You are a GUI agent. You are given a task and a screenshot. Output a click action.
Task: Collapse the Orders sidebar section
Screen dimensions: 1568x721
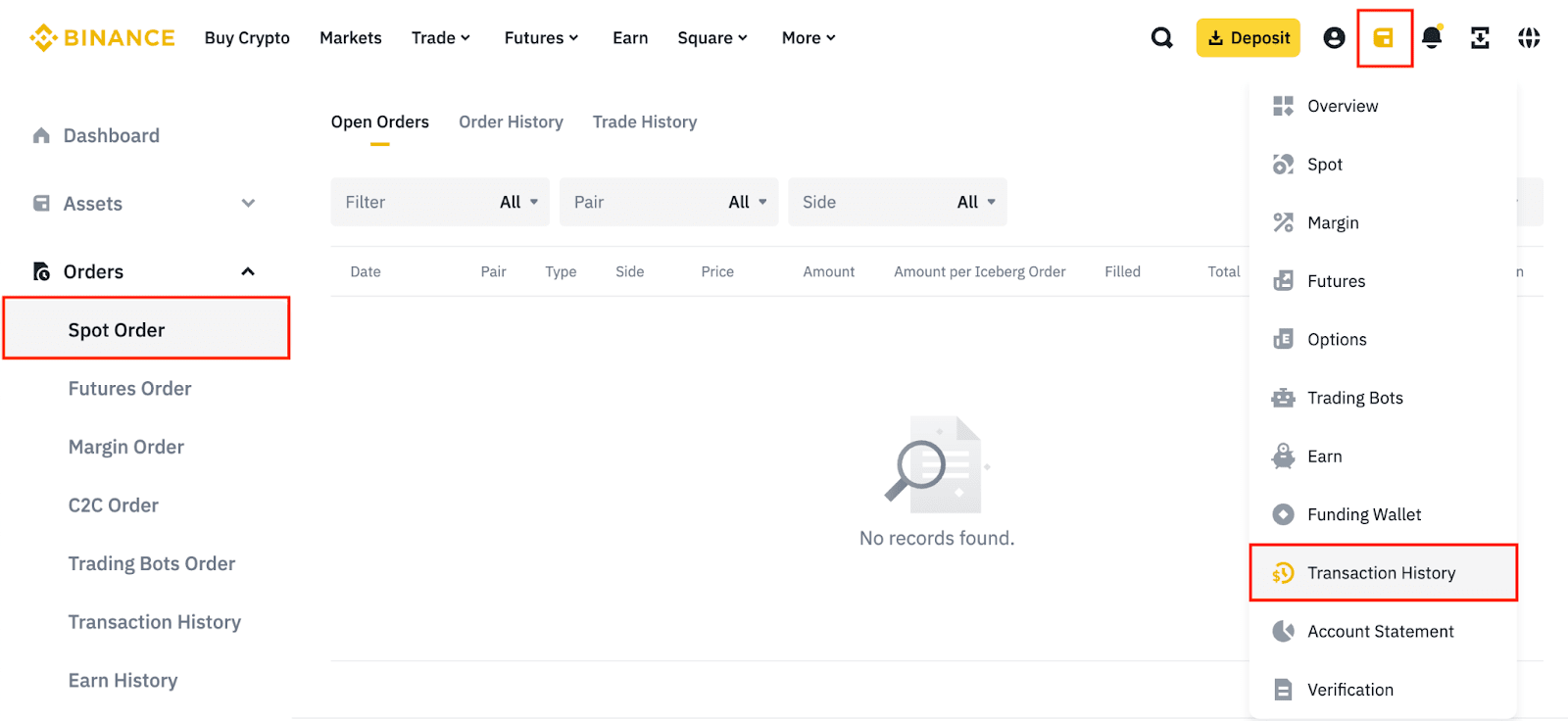pyautogui.click(x=248, y=271)
